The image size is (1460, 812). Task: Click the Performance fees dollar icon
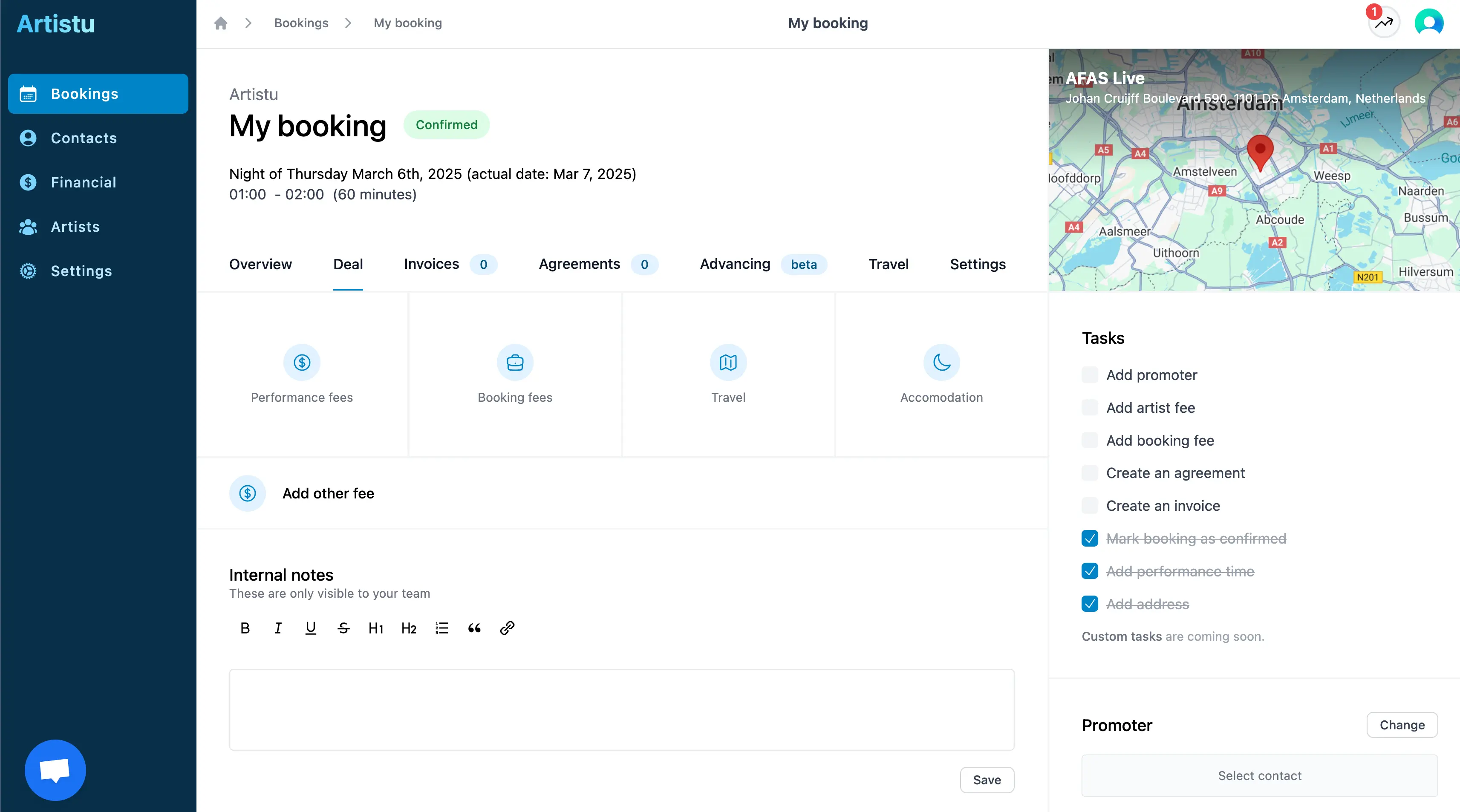[302, 362]
